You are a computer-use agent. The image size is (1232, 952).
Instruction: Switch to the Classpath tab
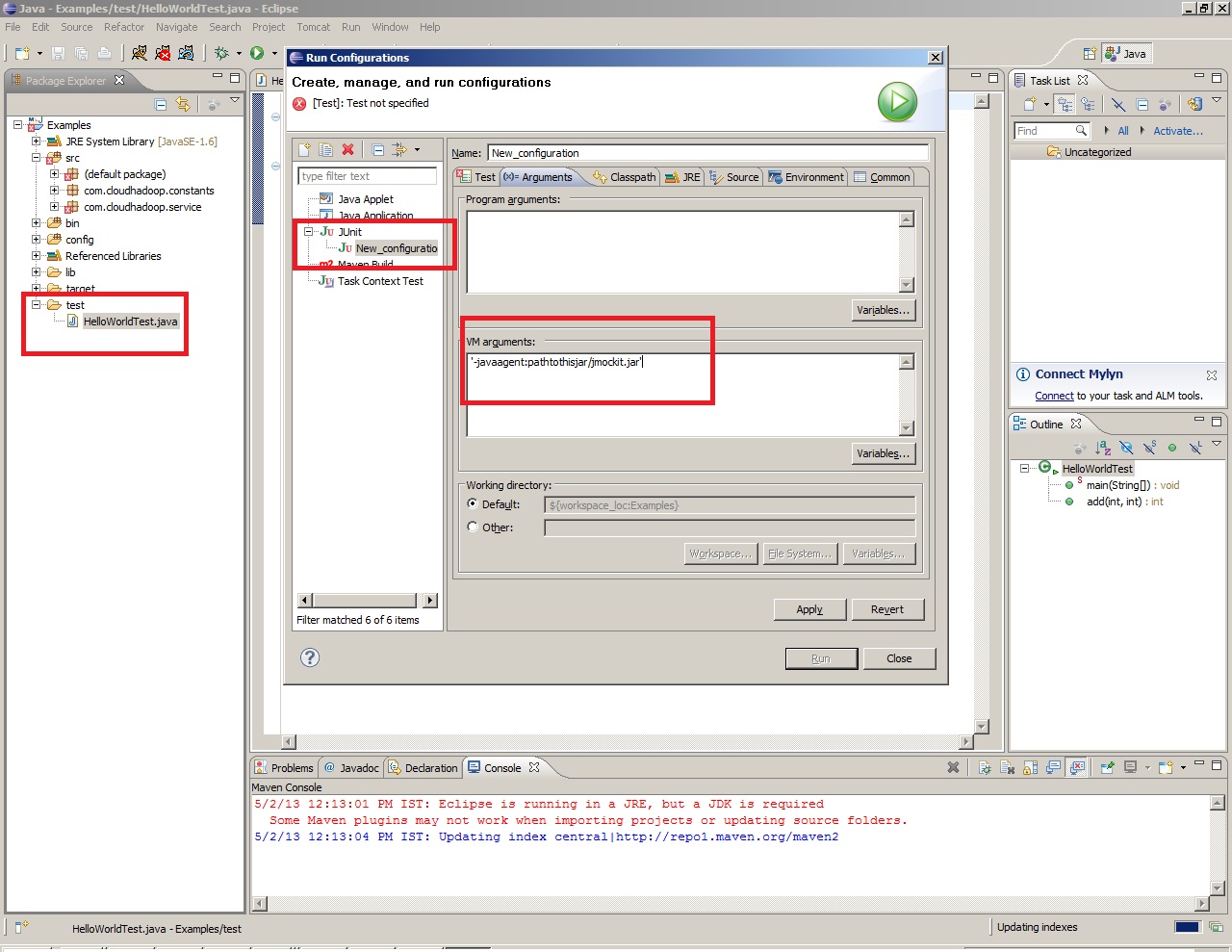pos(625,177)
